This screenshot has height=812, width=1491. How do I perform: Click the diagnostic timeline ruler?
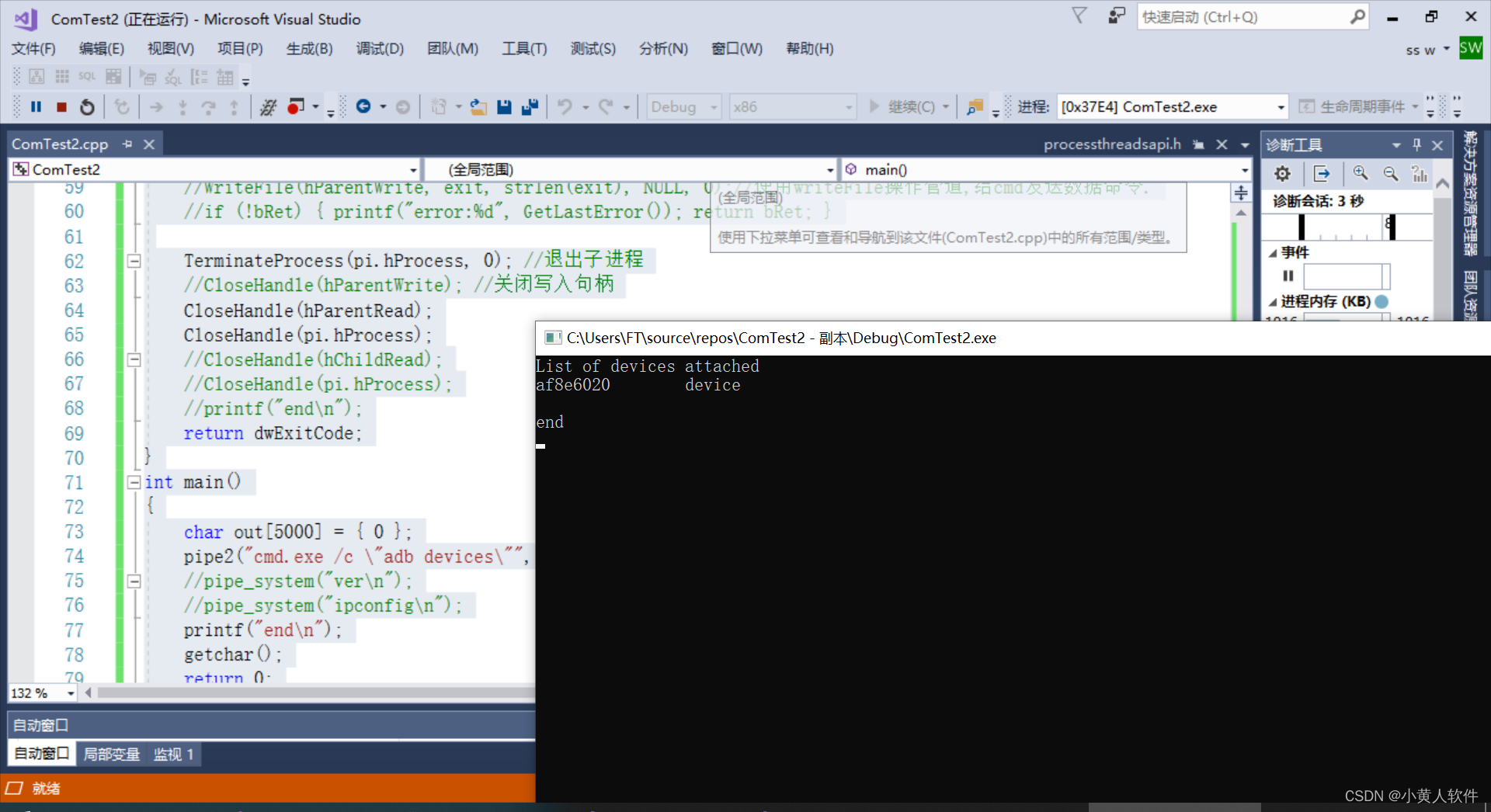coord(1347,227)
